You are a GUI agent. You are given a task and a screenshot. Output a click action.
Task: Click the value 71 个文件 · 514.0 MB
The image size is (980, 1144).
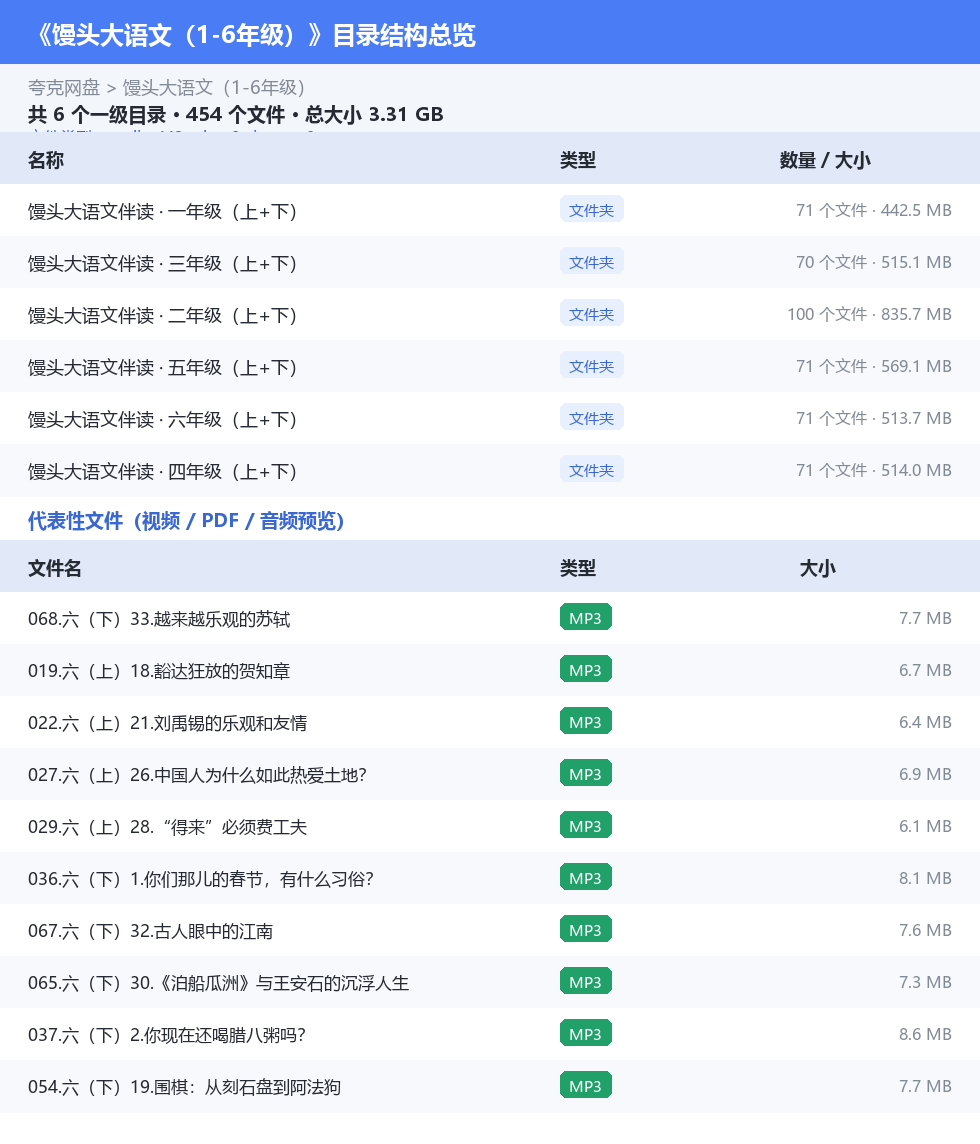[873, 470]
